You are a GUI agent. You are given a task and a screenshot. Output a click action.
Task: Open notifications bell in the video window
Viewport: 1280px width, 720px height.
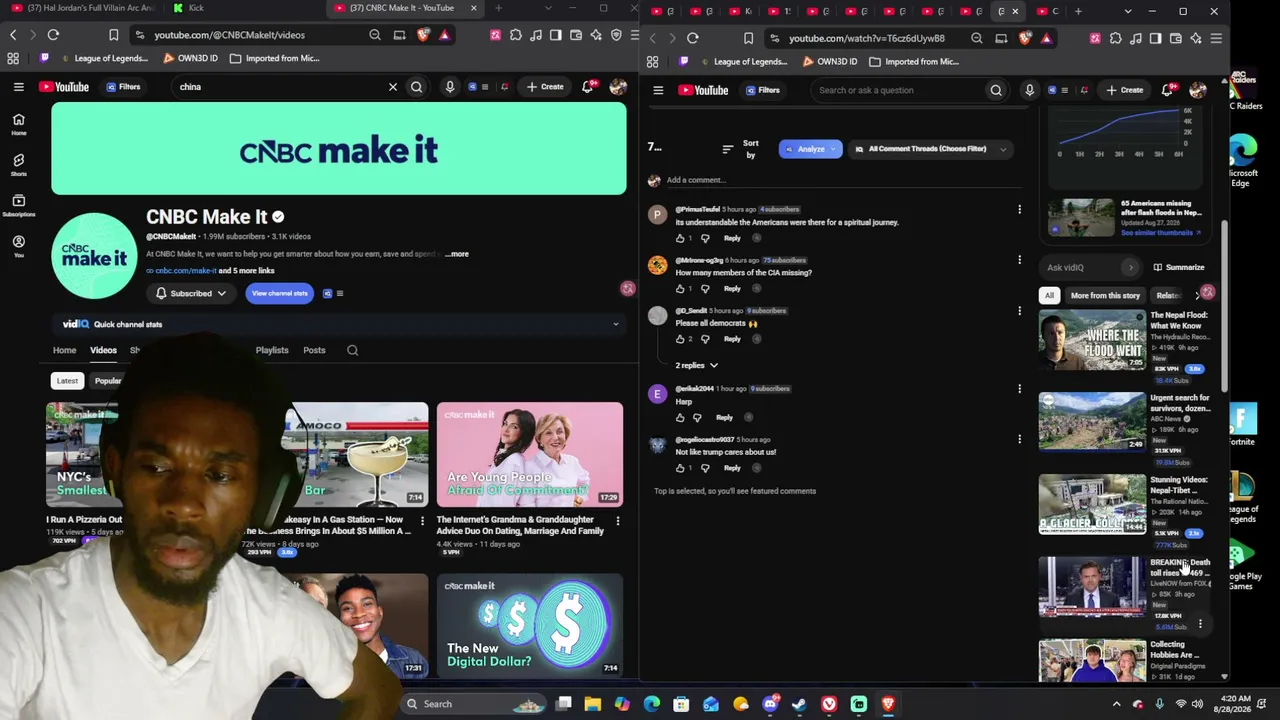click(x=1168, y=90)
